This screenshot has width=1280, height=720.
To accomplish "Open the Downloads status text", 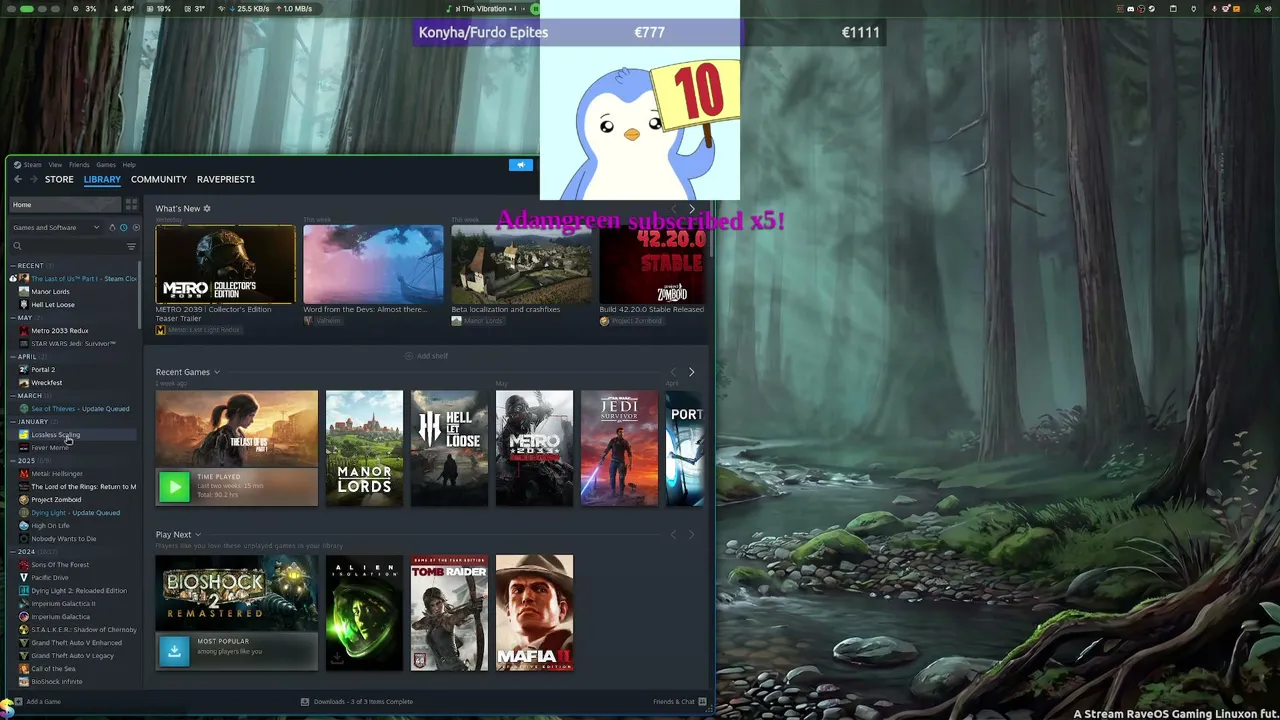I will point(363,702).
